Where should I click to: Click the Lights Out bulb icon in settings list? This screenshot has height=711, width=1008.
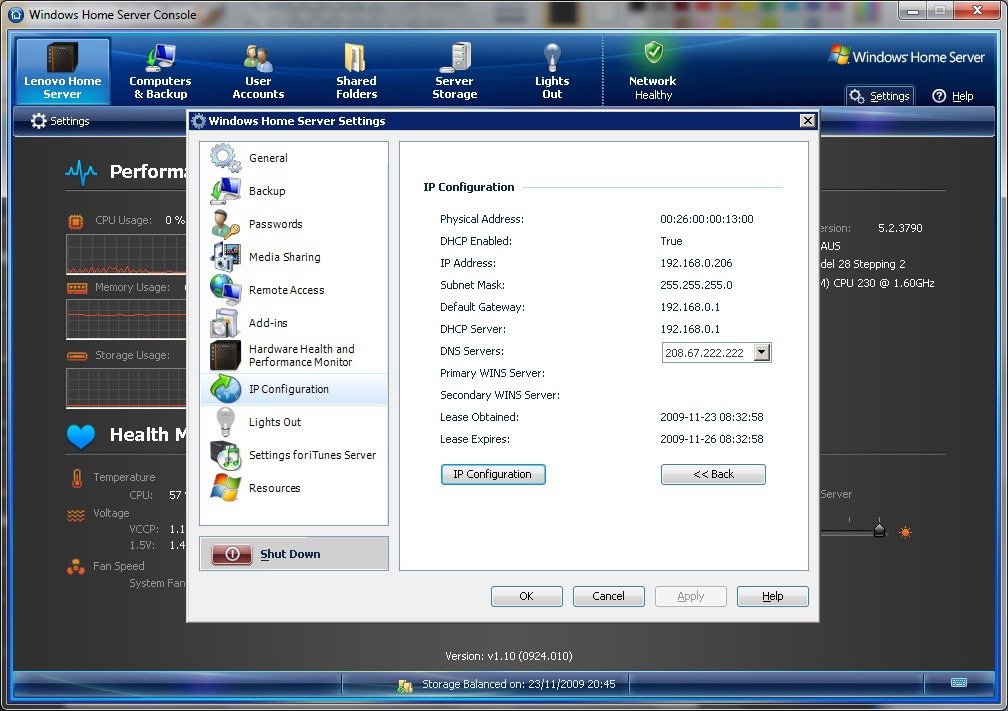coord(225,422)
